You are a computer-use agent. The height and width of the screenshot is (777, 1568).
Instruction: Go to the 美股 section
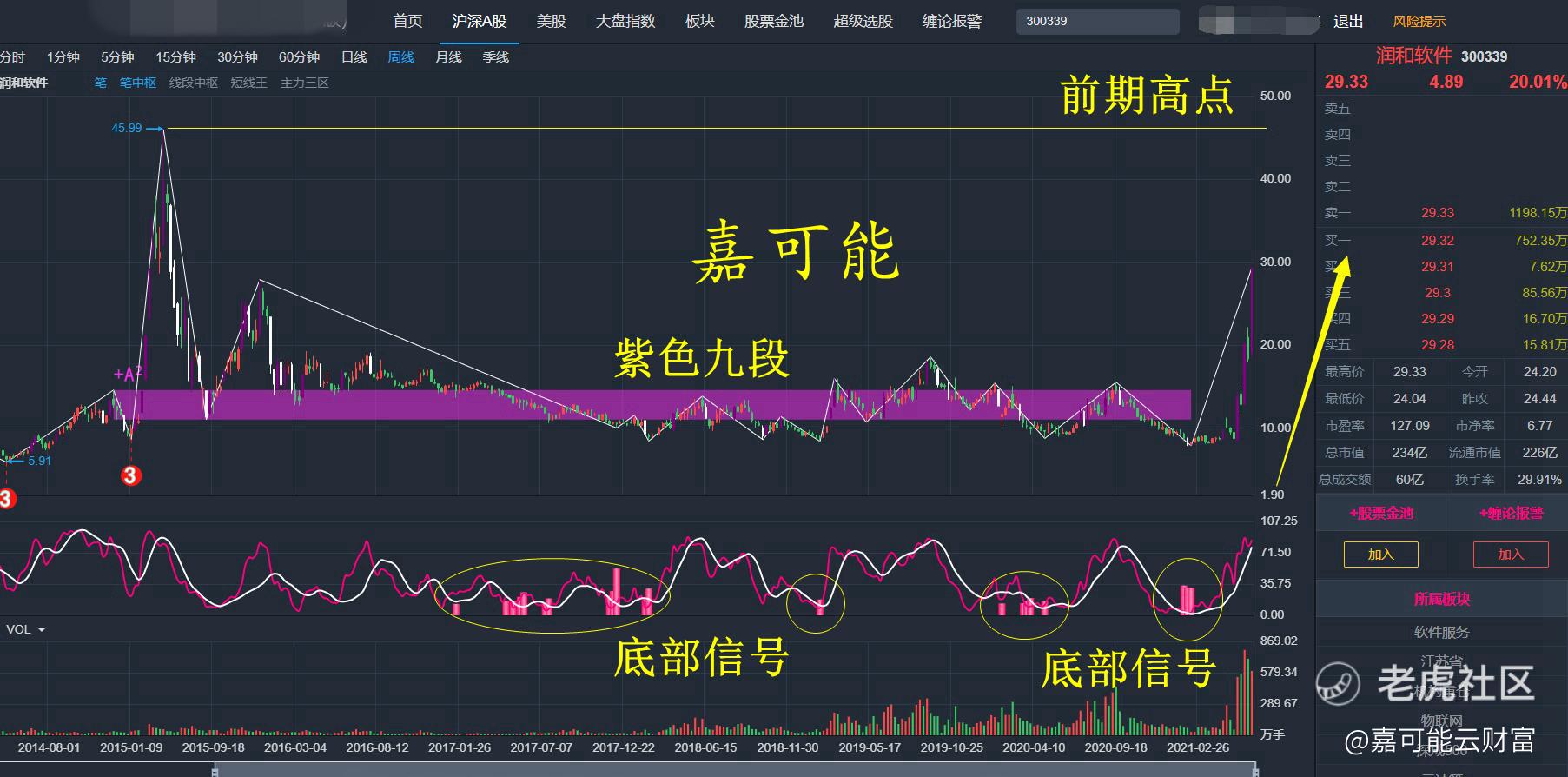pos(551,21)
